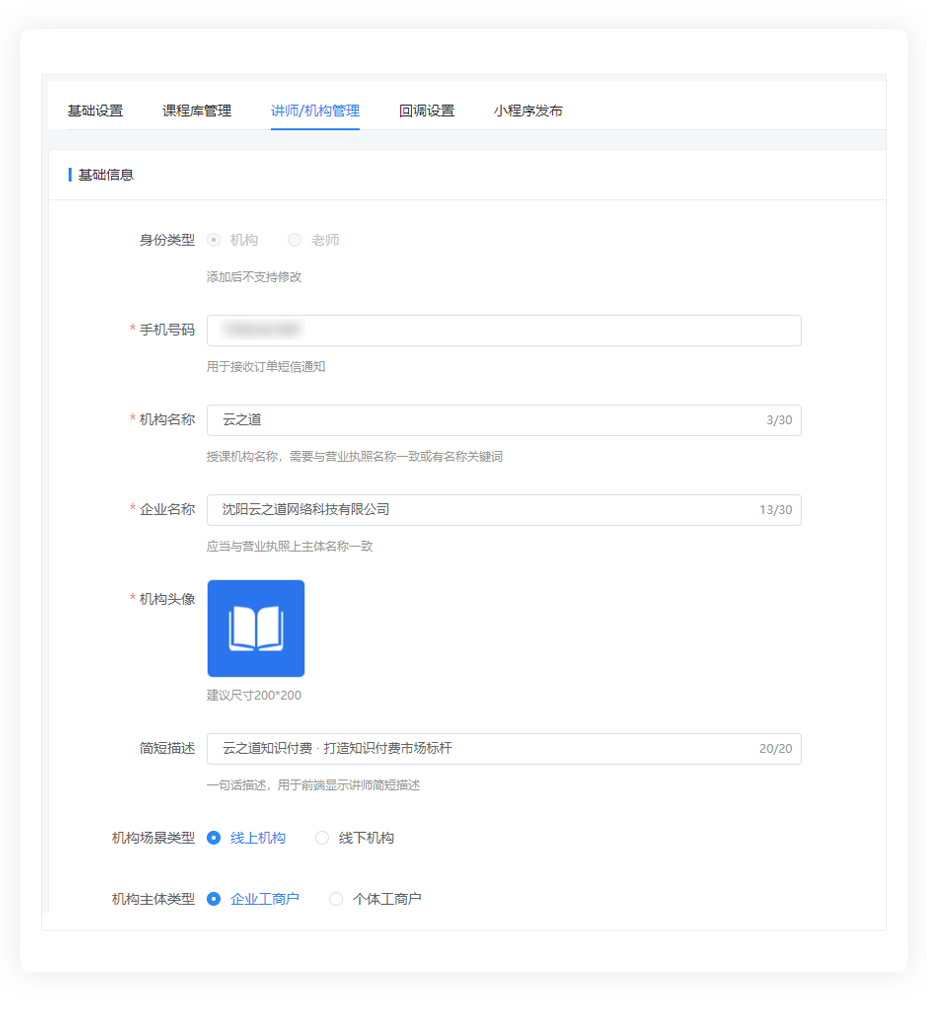927x1011 pixels.
Task: Open the 课程库管理 tab
Action: pos(196,111)
